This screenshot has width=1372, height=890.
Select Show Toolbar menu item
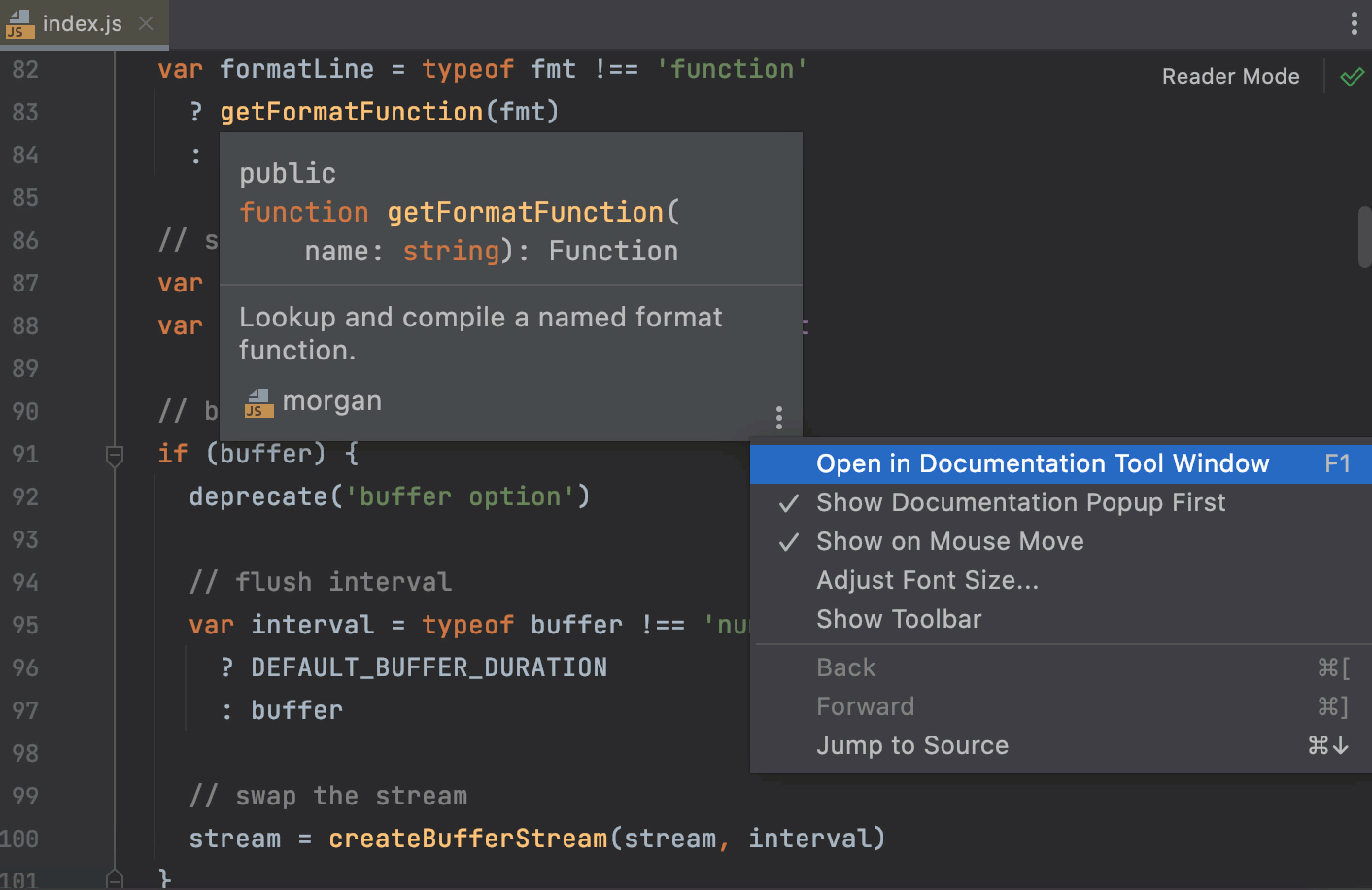[1061, 619]
